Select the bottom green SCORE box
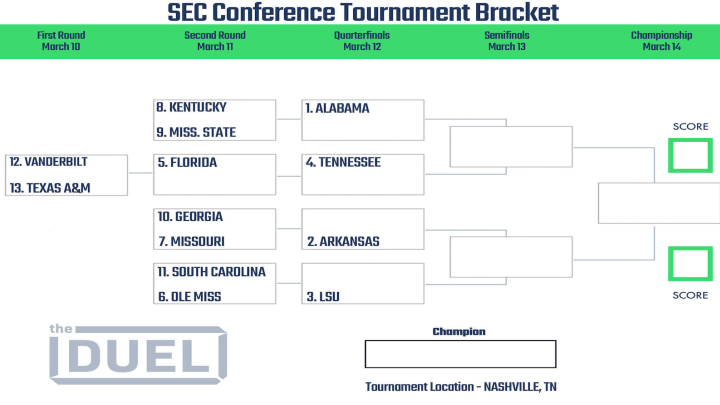 click(x=690, y=264)
